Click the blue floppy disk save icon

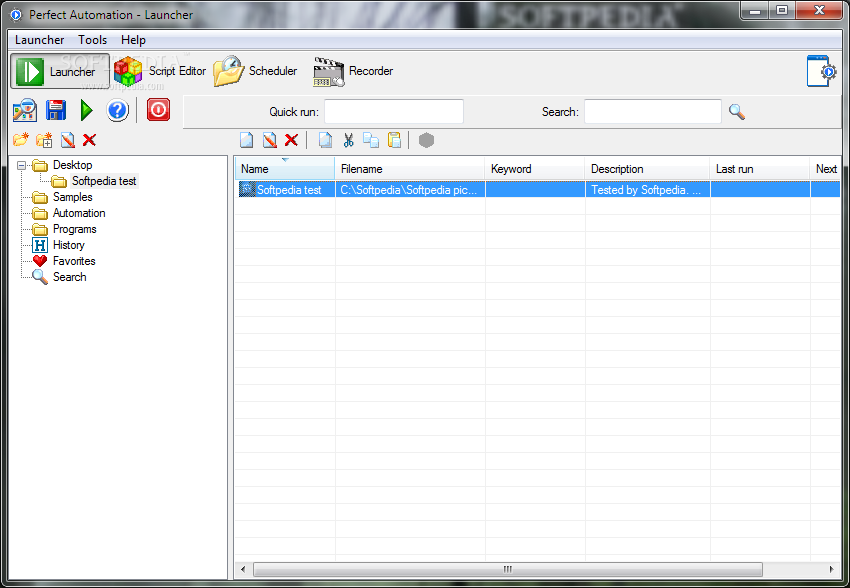point(56,110)
